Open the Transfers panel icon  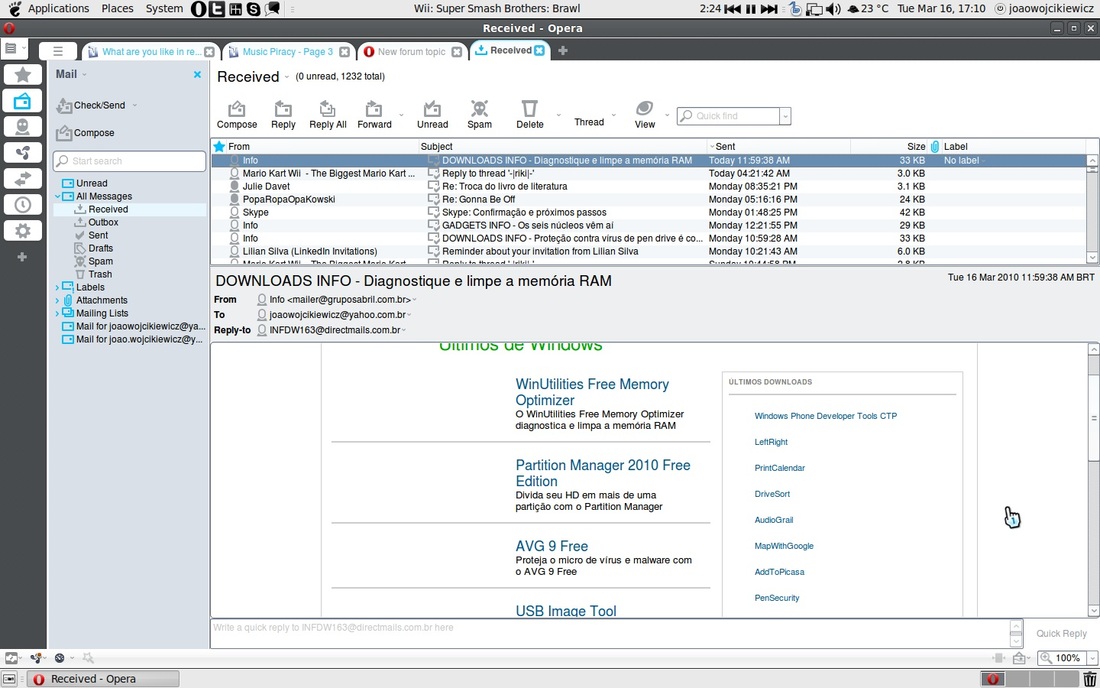tap(22, 179)
